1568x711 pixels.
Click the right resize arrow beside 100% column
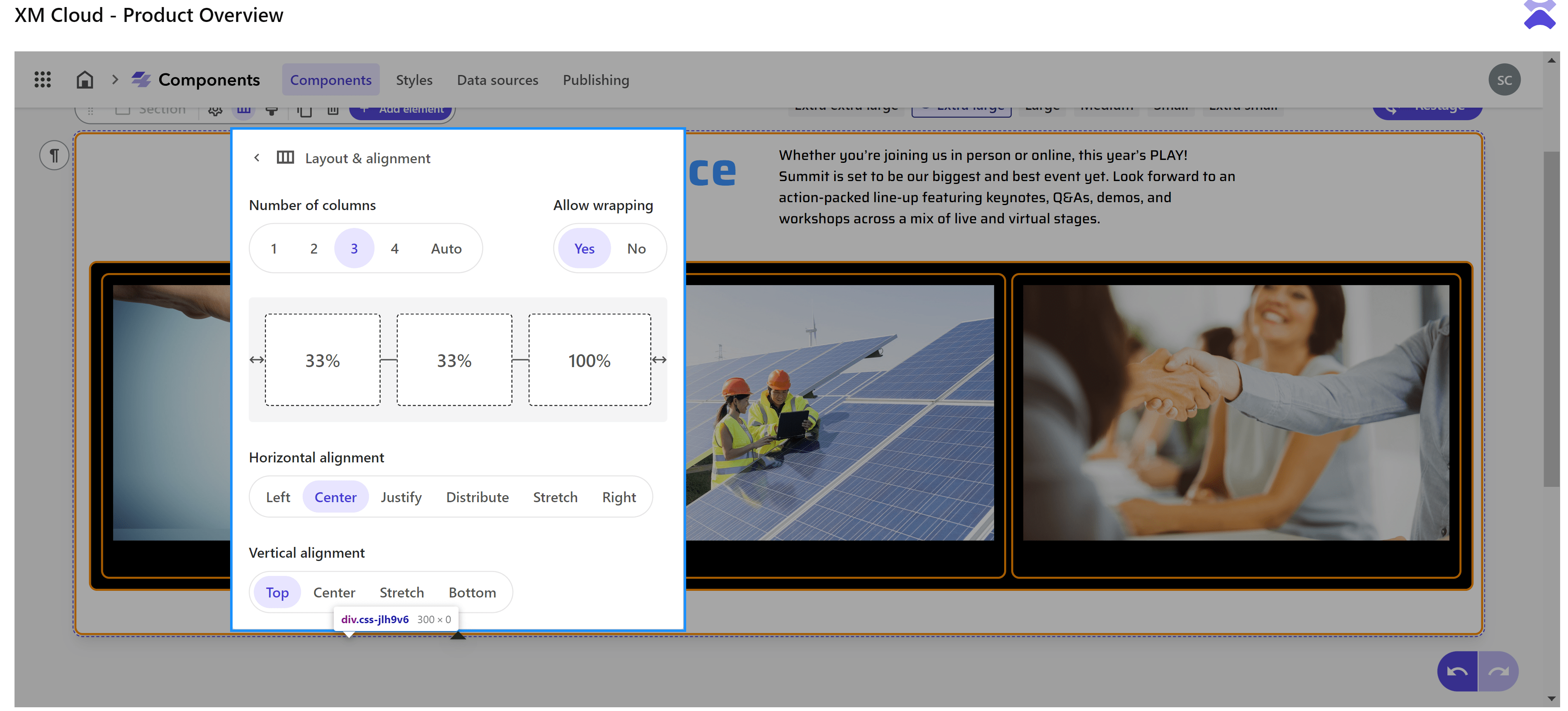pyautogui.click(x=659, y=360)
